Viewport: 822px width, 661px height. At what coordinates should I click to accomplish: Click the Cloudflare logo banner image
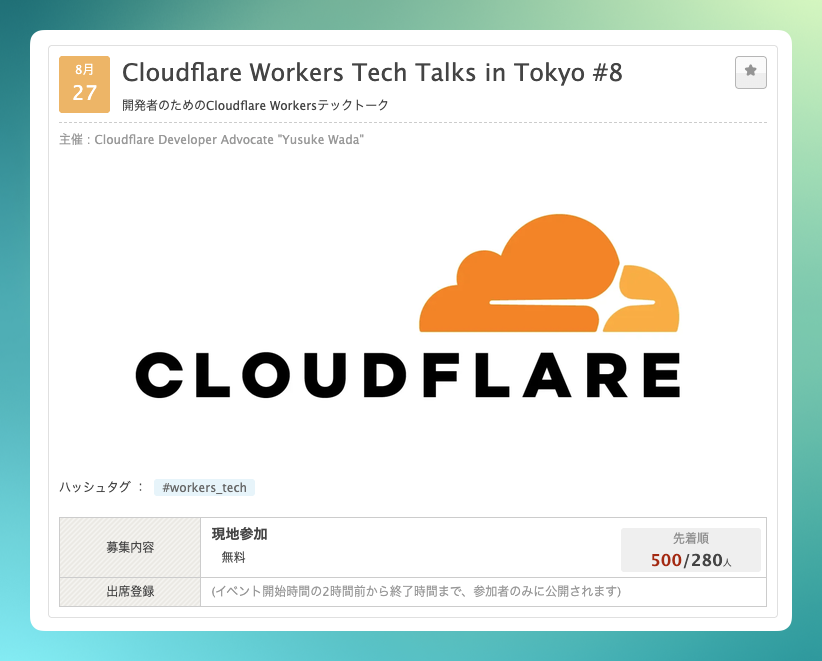[408, 307]
